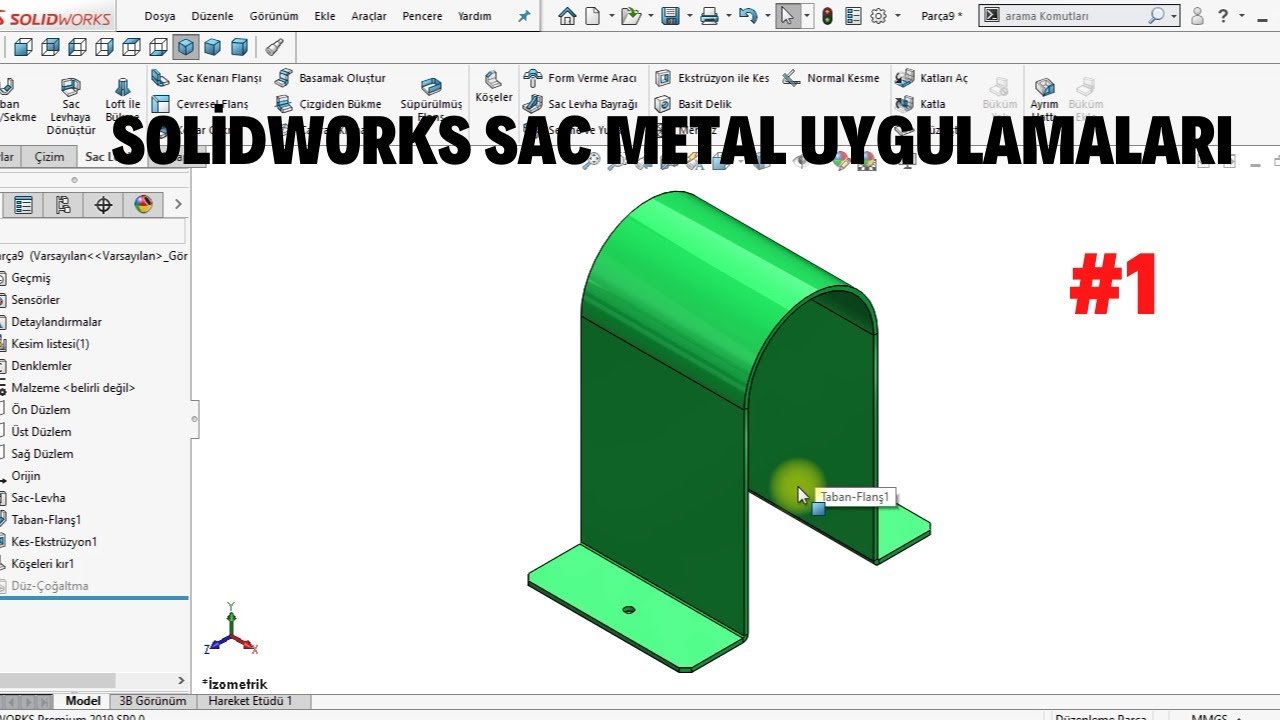
Task: Select Kes-Ekstrüzyon1 in the feature tree
Action: coord(54,542)
